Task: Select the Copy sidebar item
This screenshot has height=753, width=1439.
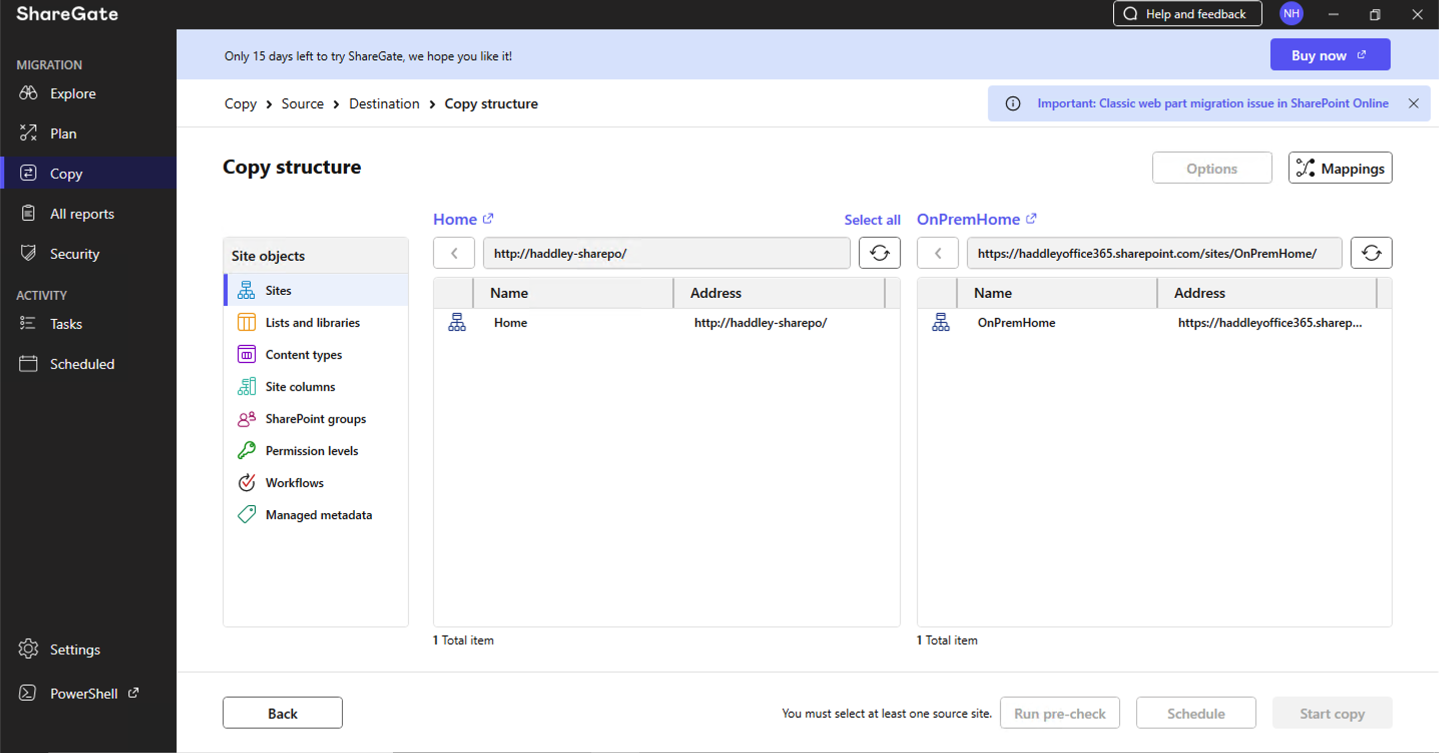Action: [x=88, y=173]
